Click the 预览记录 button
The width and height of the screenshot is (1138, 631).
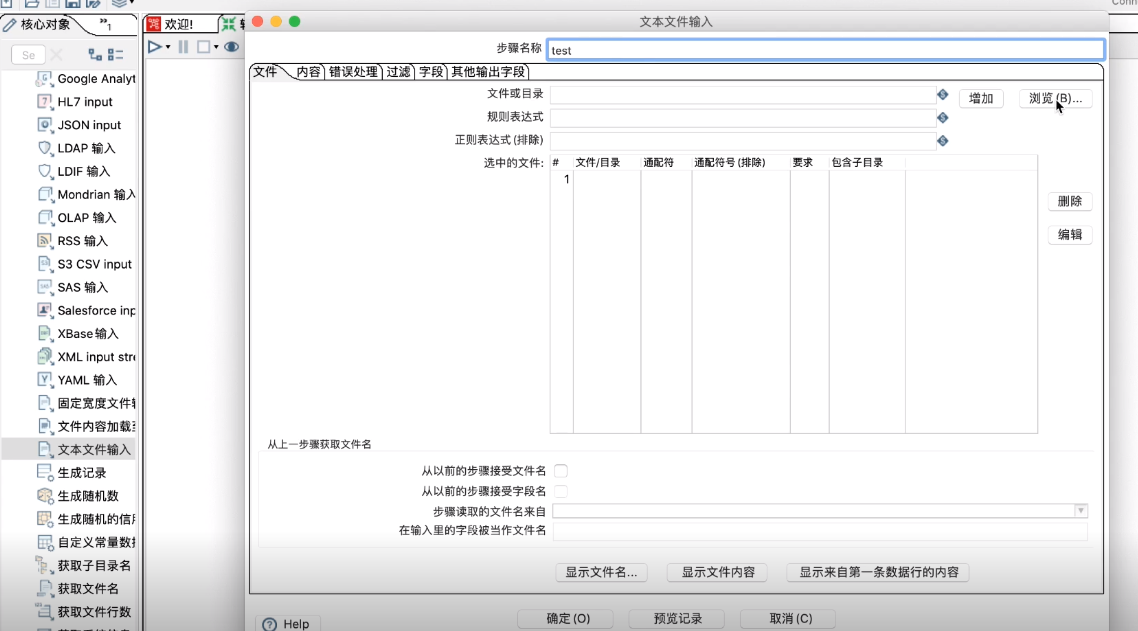pyautogui.click(x=676, y=618)
